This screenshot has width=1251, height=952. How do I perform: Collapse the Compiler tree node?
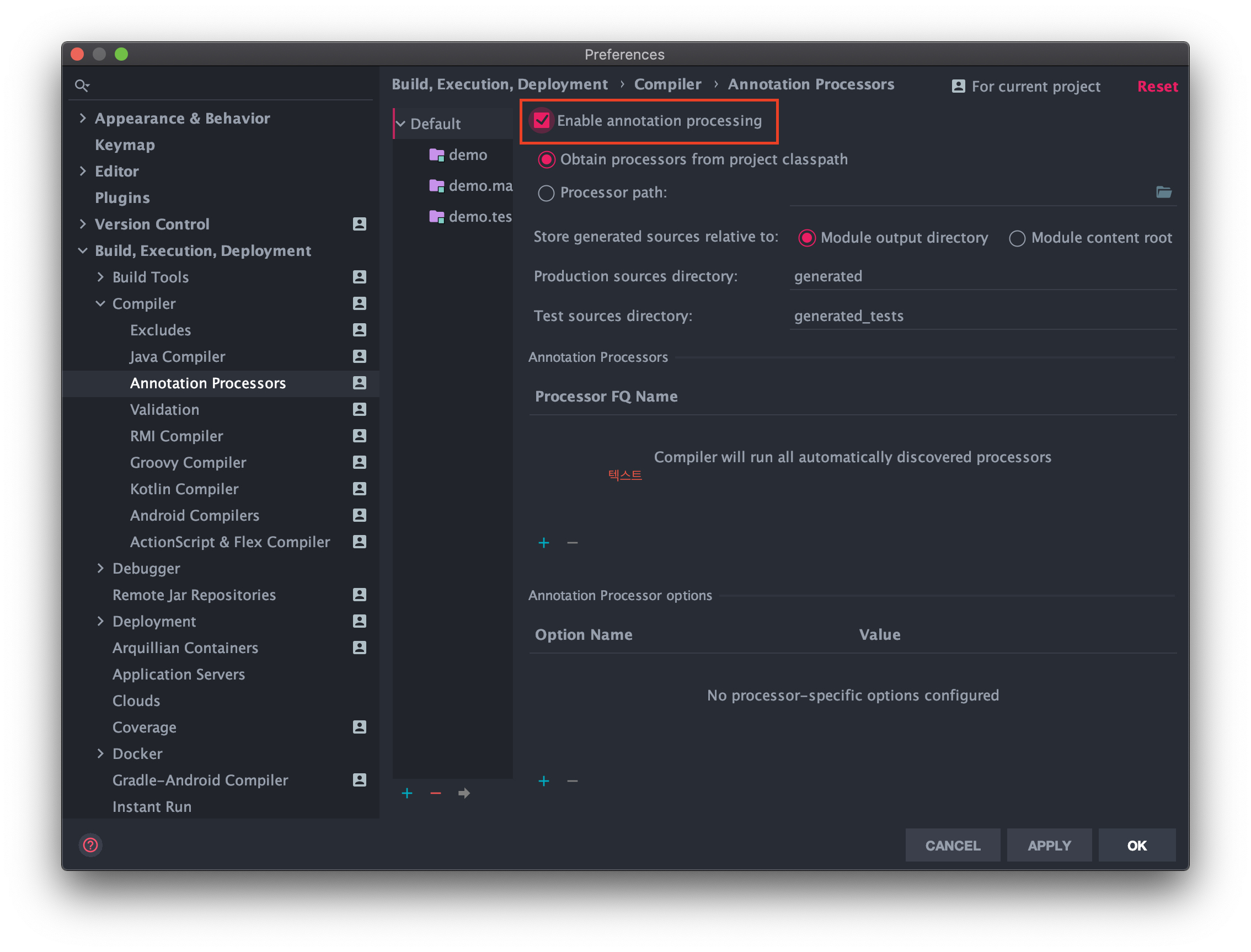point(100,304)
